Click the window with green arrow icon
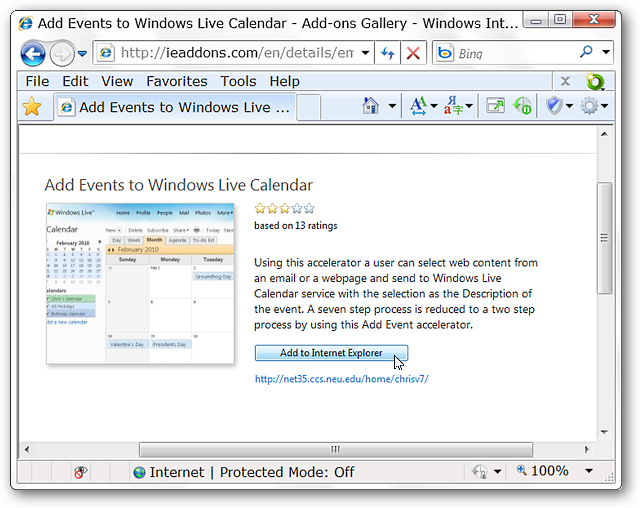This screenshot has width=640, height=508. [495, 106]
